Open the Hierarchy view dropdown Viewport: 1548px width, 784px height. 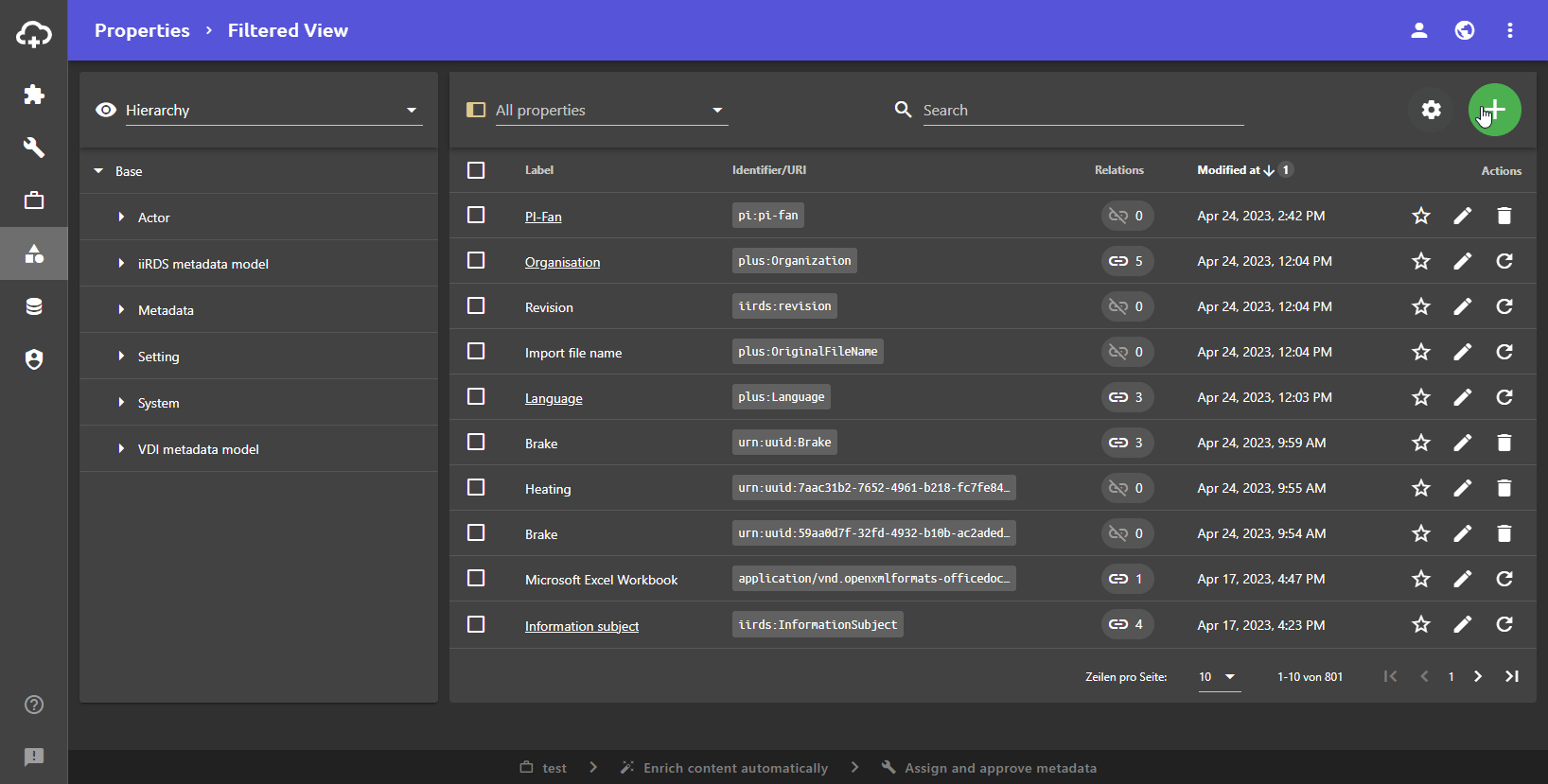coord(273,111)
